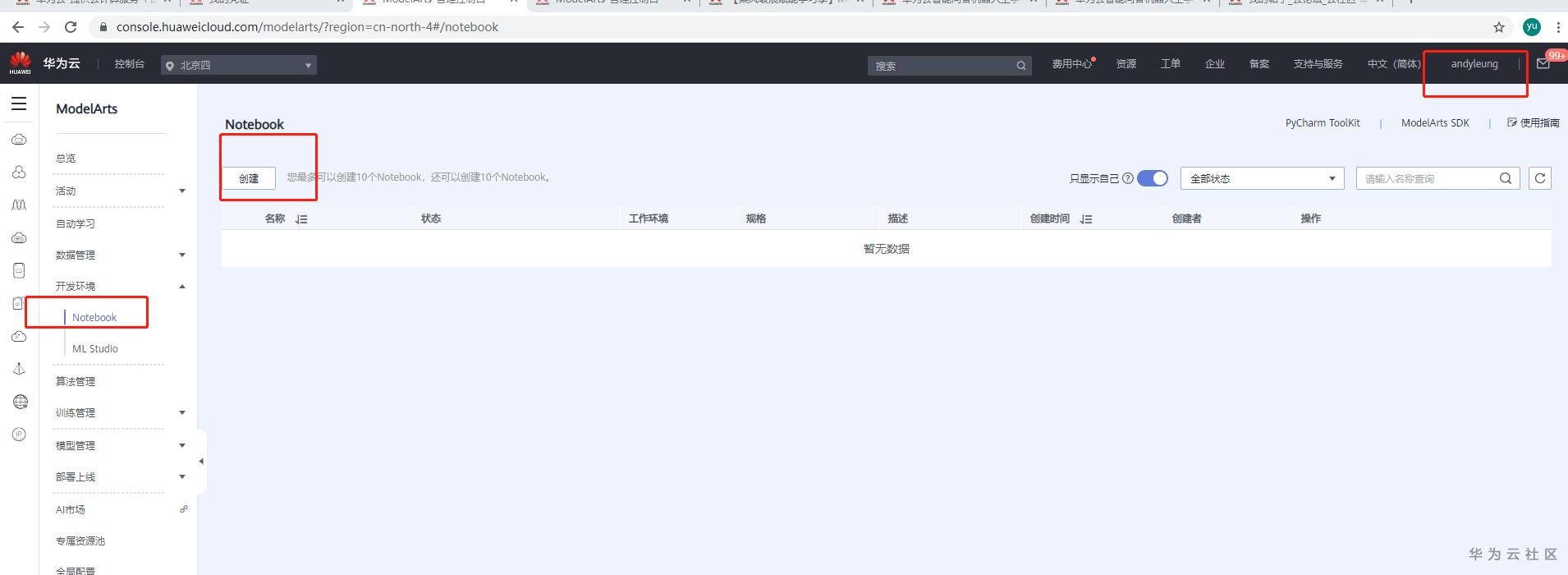This screenshot has height=575, width=1568.
Task: Open the Chrome three-dot menu
Action: coord(1557,27)
